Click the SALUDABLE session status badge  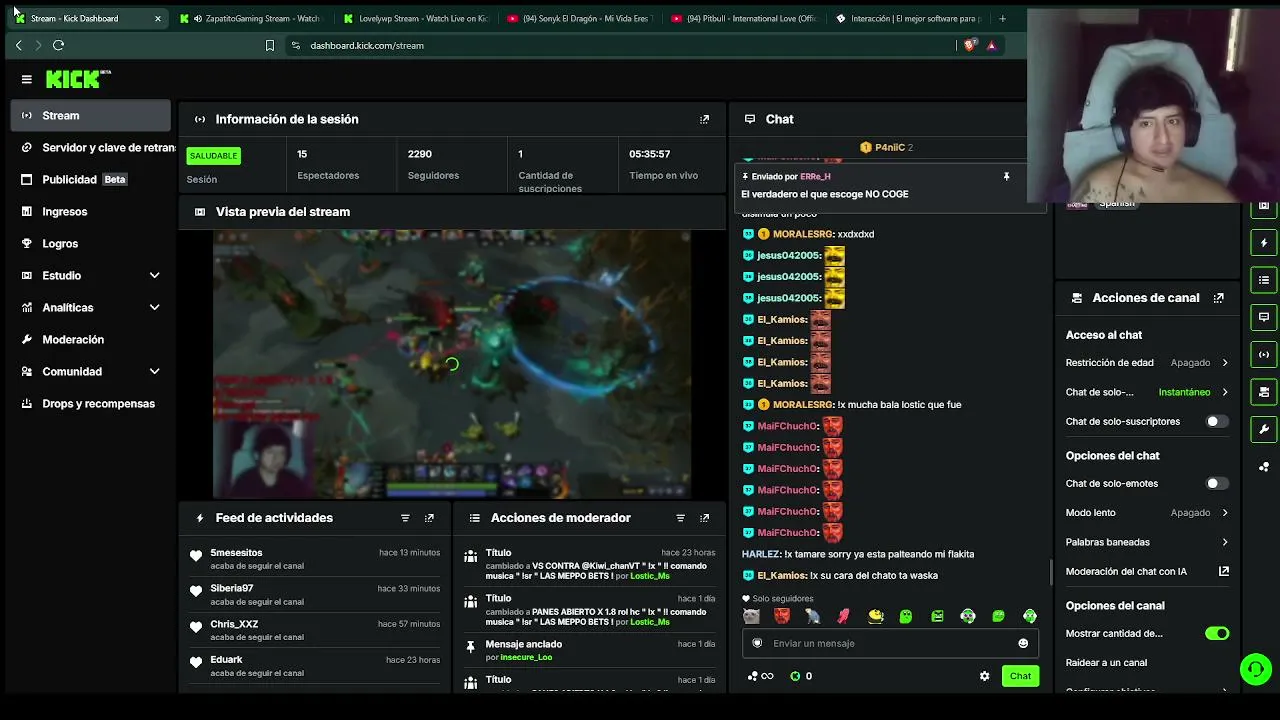click(214, 156)
